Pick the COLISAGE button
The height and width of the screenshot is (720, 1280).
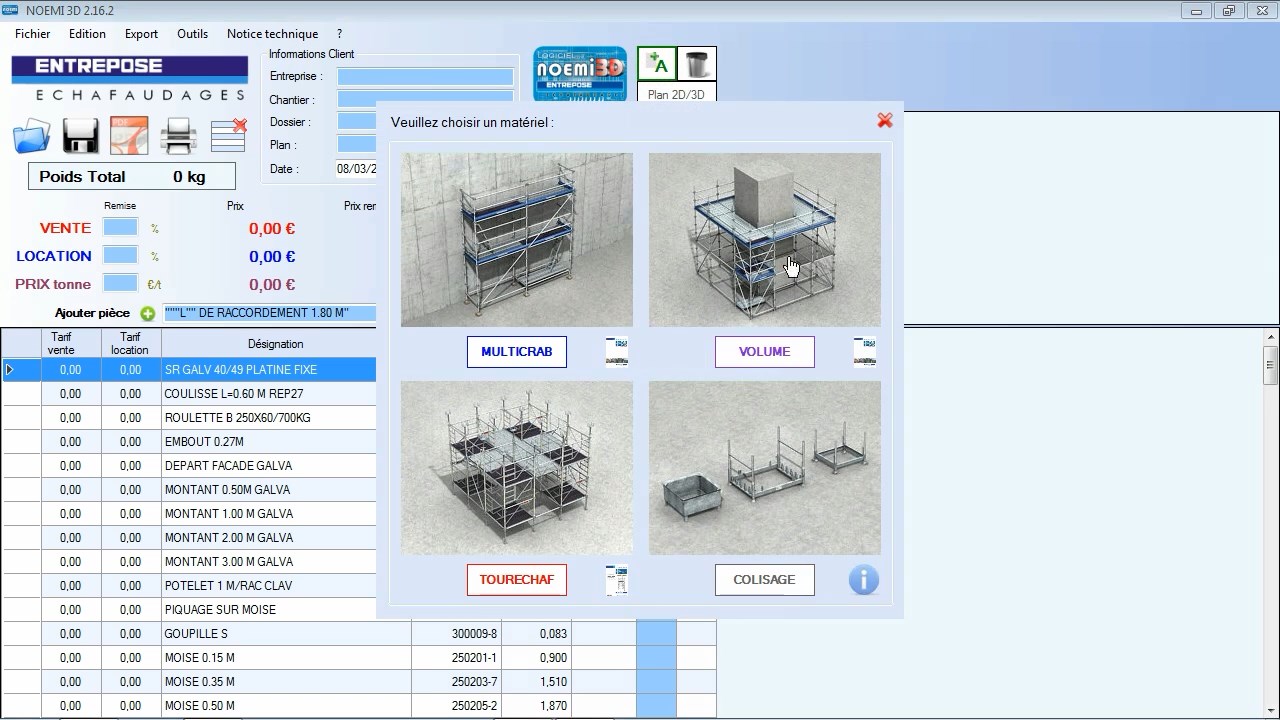(x=764, y=580)
